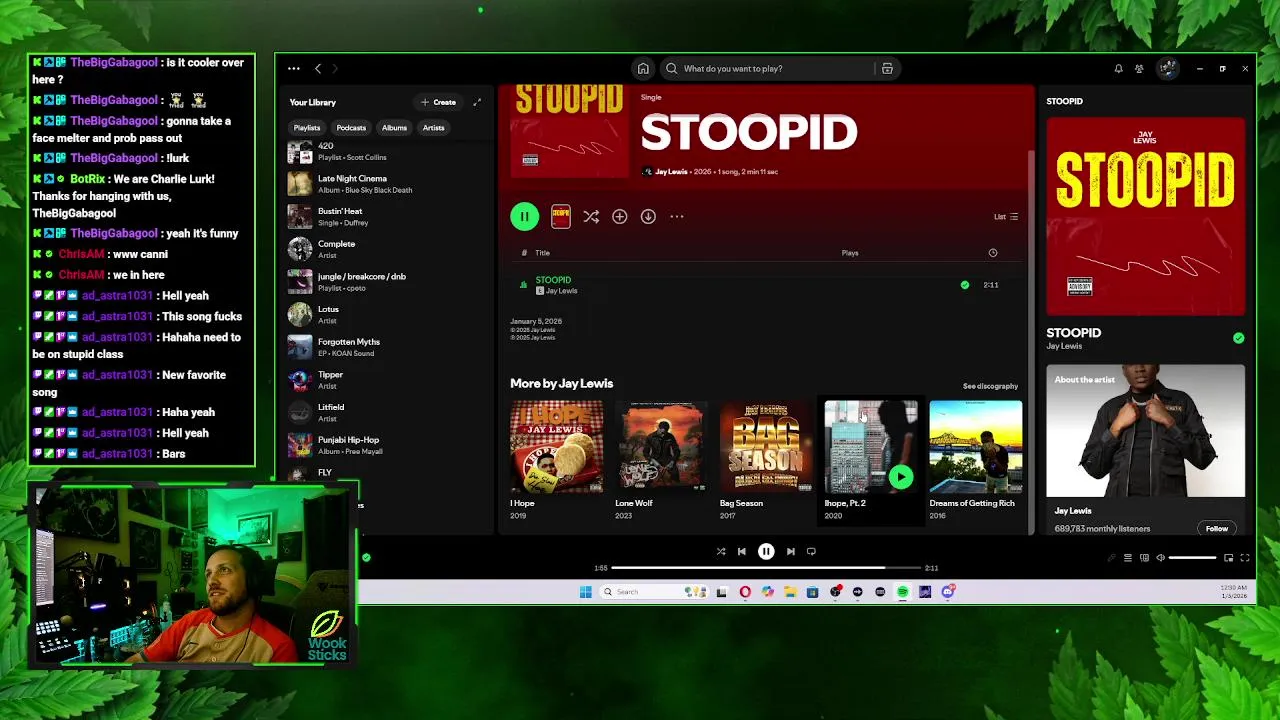
Task: Open the Spotify icon in the taskbar
Action: tap(902, 592)
